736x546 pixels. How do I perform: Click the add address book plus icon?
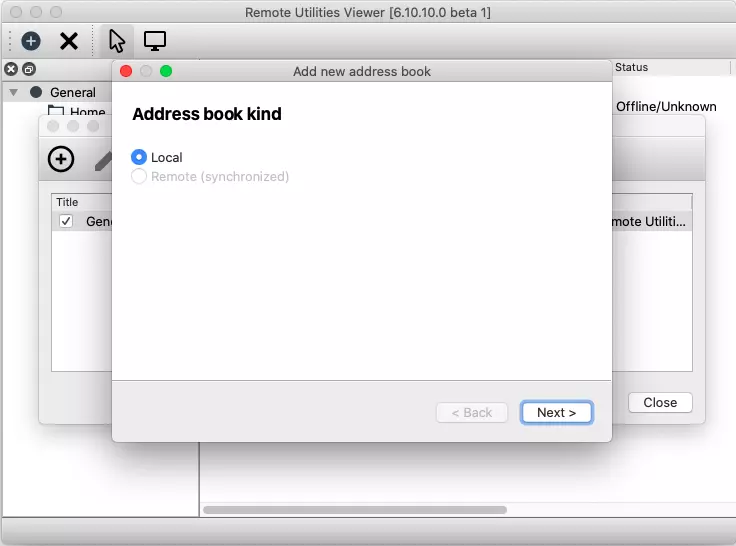pyautogui.click(x=61, y=159)
